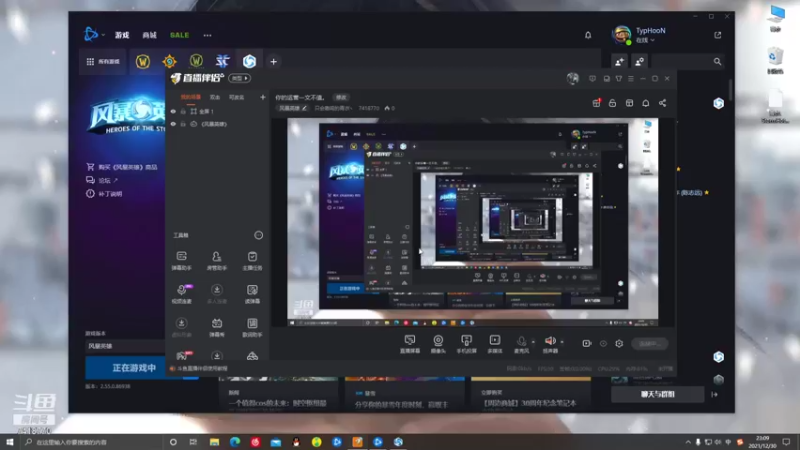The width and height of the screenshot is (800, 450).
Task: Lock the 全屏 1 source layer
Action: pos(183,111)
